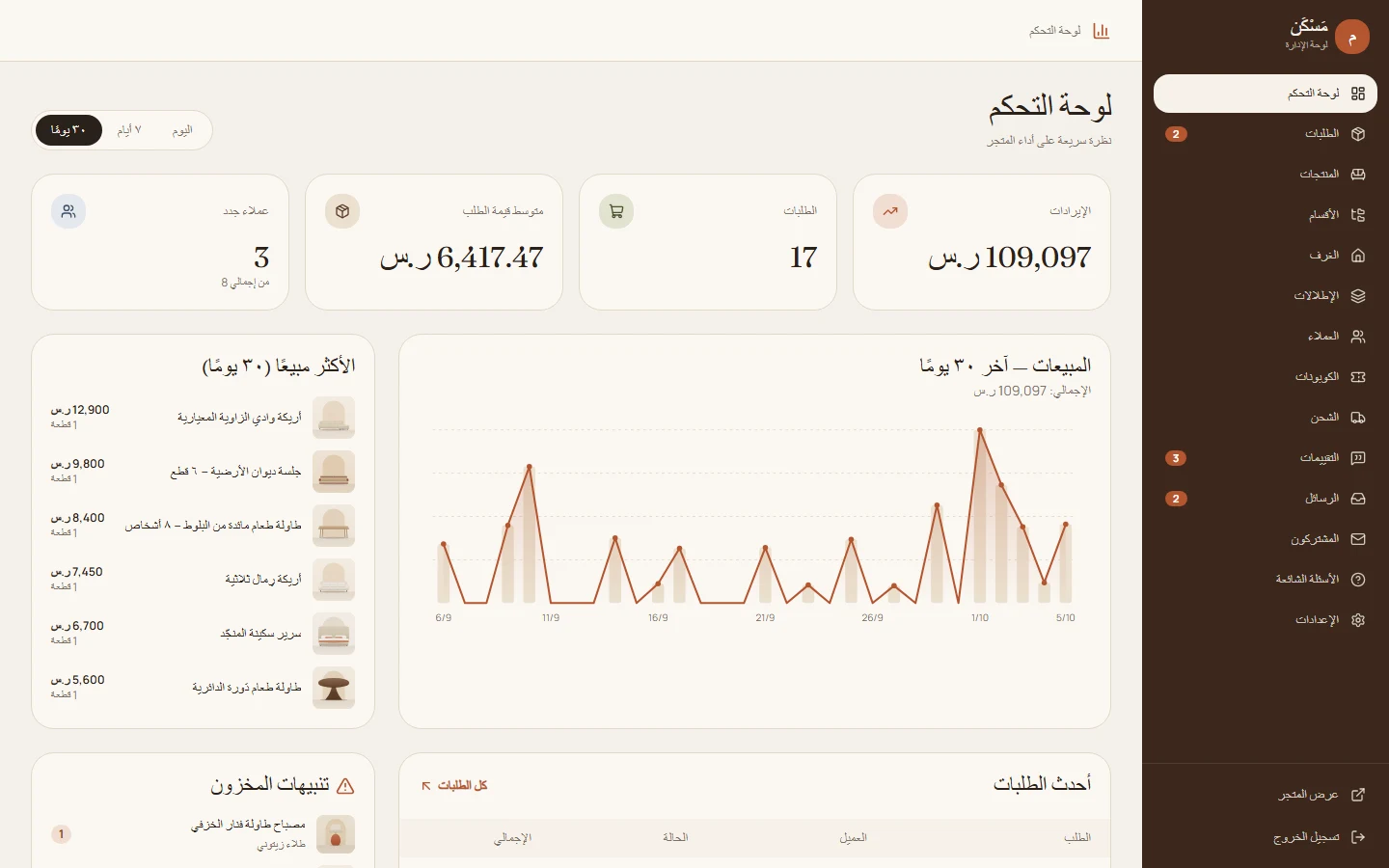Open الإطلالات layers icon in sidebar
The width and height of the screenshot is (1389, 868).
1358,296
